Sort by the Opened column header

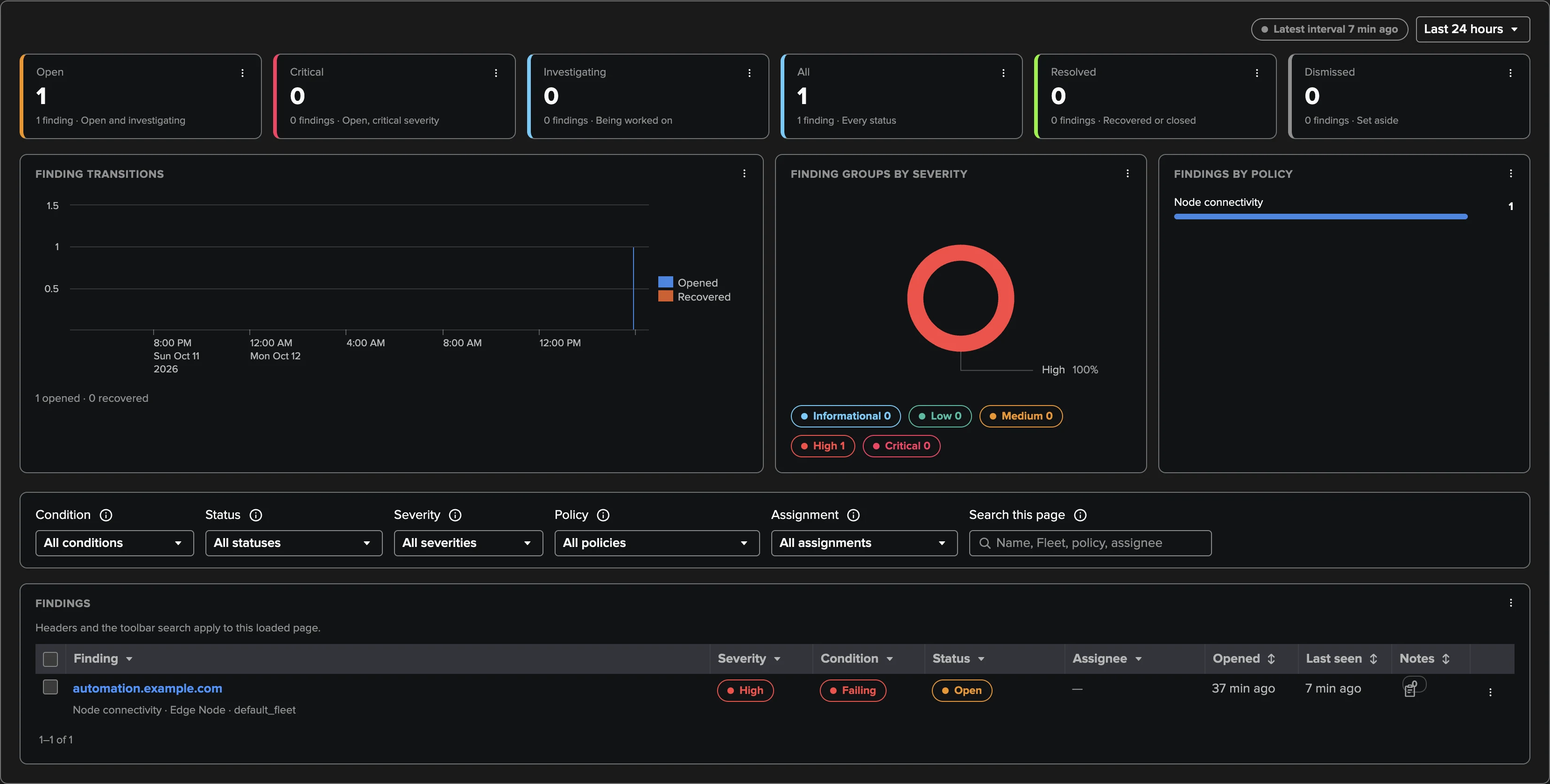point(1244,659)
